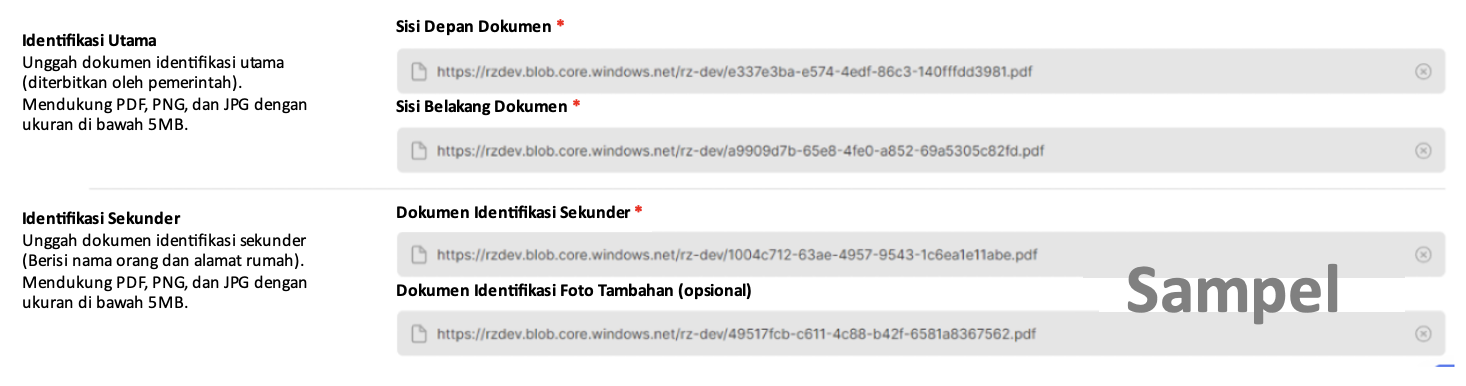Select the 1004c712 PDF URL field
1466x386 pixels.
pos(920,255)
